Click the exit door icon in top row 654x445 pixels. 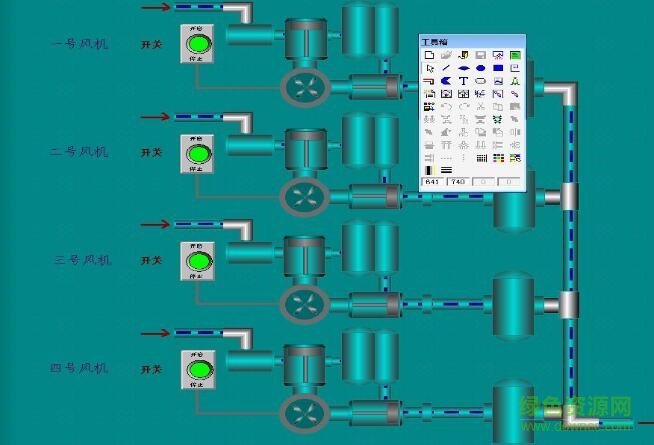pos(463,55)
